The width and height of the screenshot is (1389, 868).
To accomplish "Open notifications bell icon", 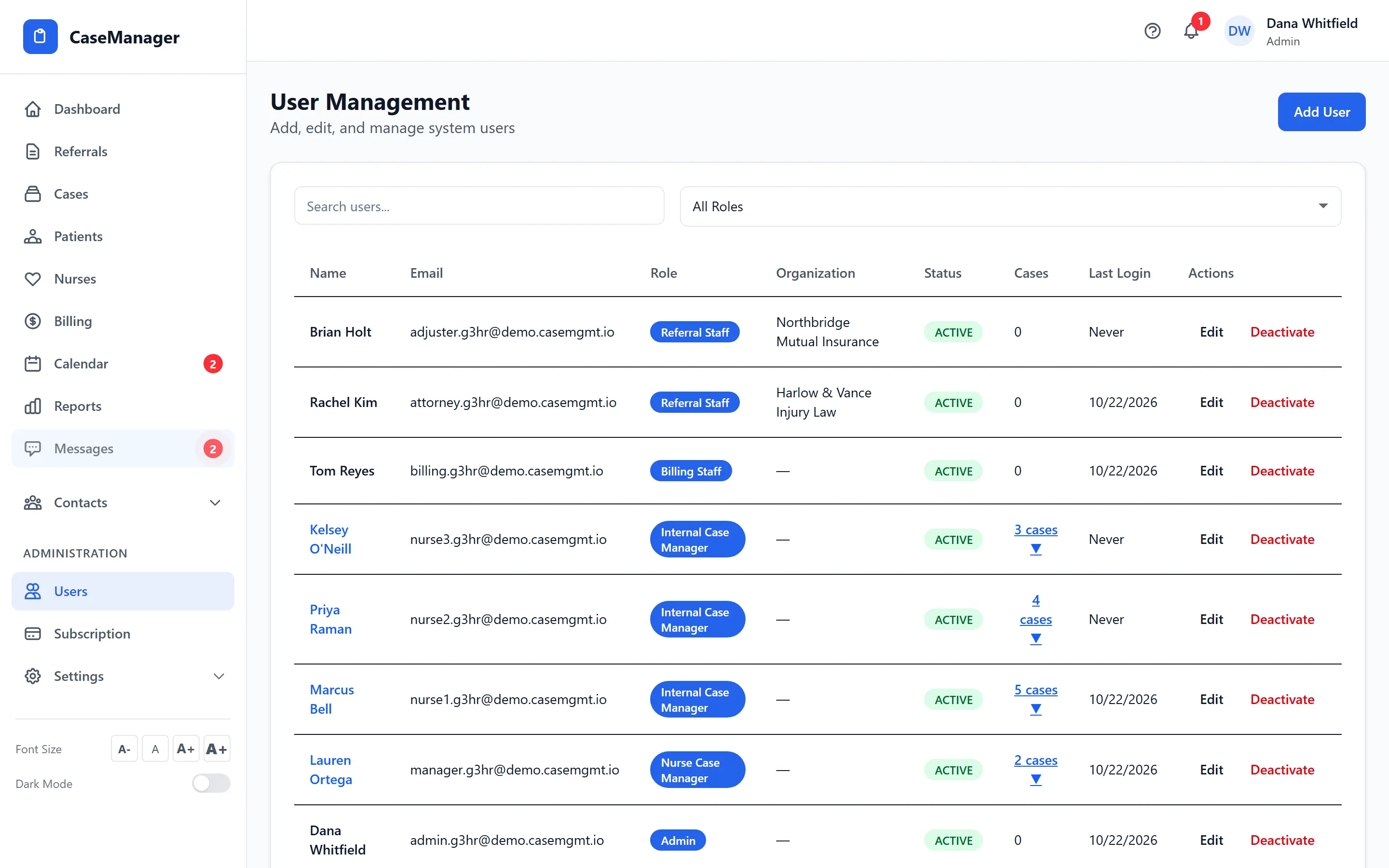I will (x=1191, y=31).
